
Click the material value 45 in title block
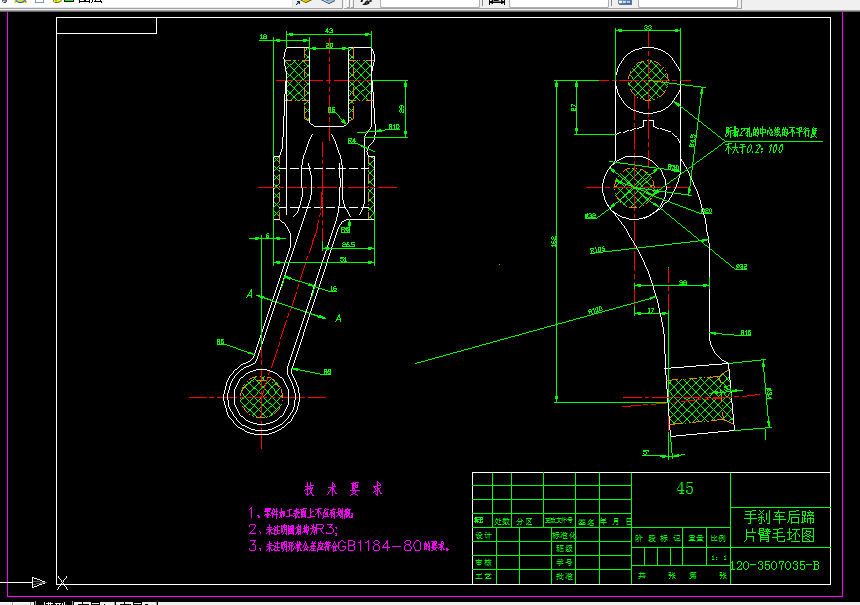pos(684,488)
